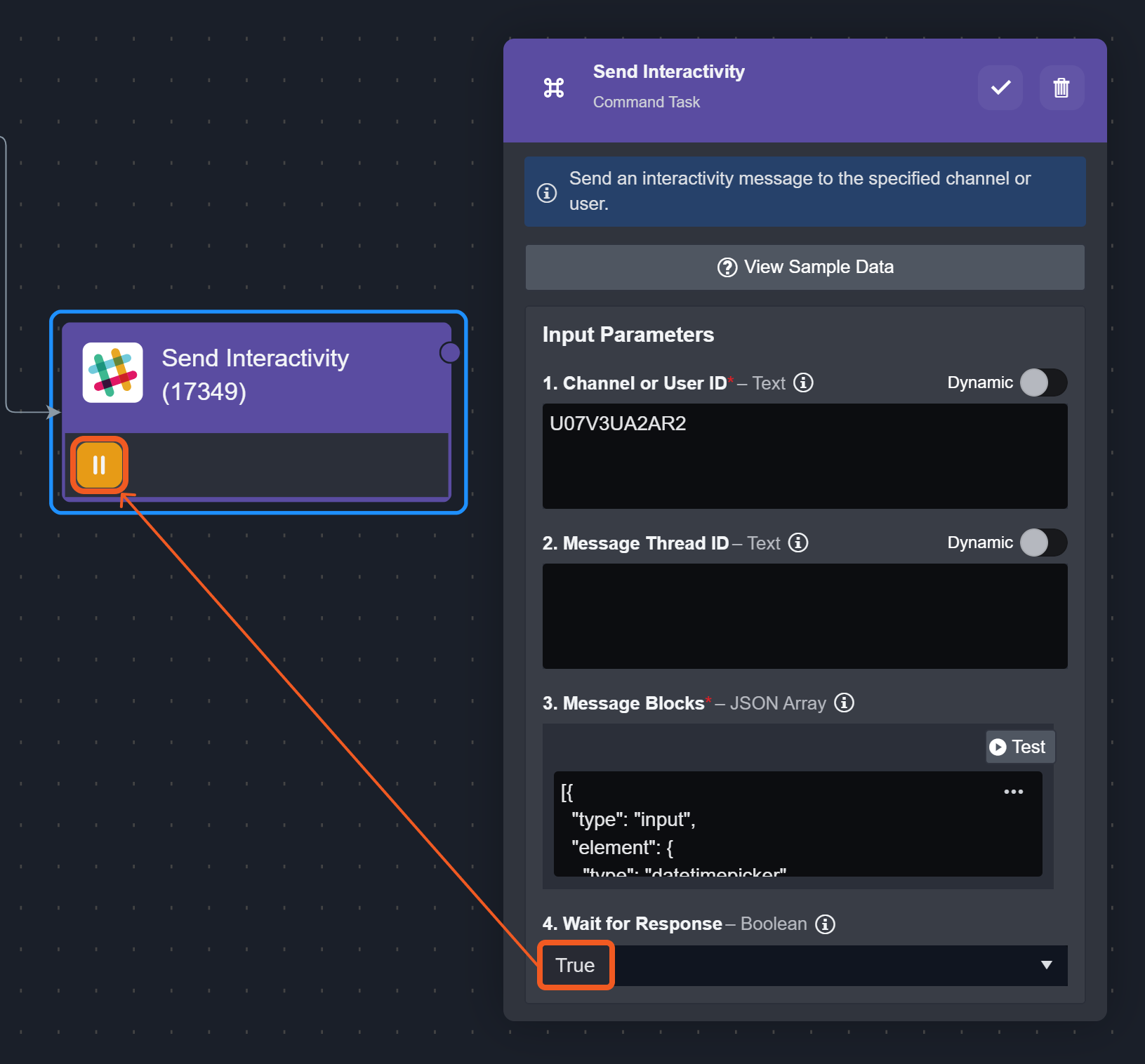The width and height of the screenshot is (1145, 1064).
Task: Toggle Dynamic switch for Message Thread ID
Action: (1043, 543)
